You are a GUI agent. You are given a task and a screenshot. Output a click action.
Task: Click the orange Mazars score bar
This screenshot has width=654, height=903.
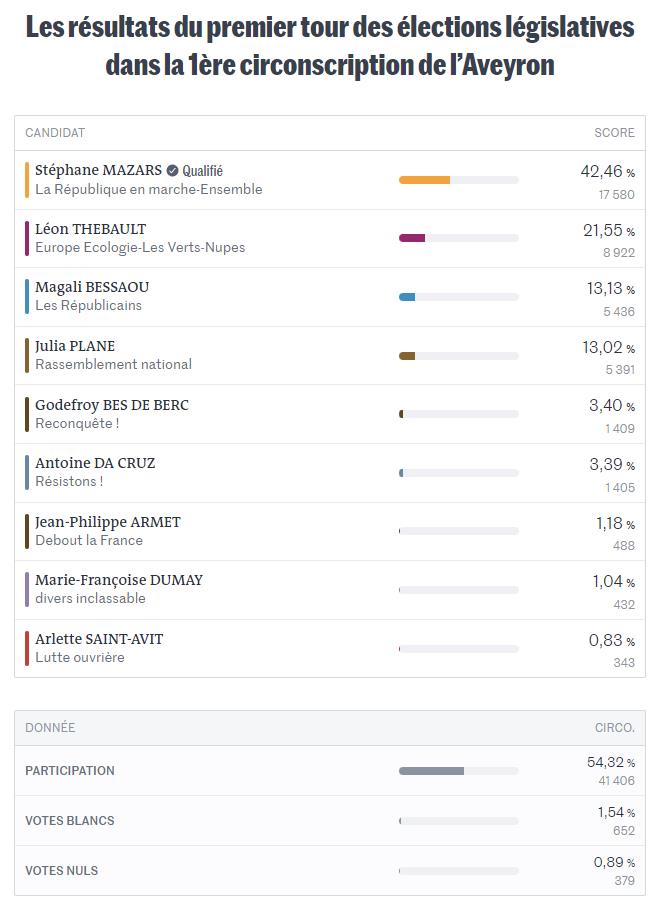point(425,180)
